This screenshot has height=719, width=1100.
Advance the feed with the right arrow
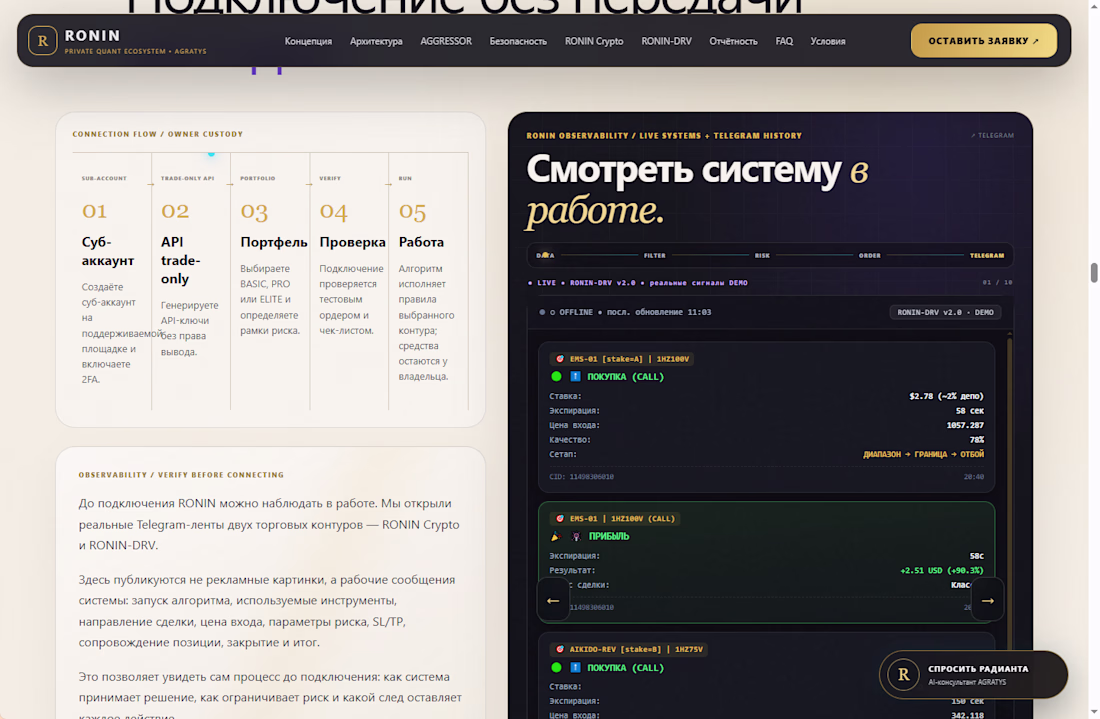point(987,600)
